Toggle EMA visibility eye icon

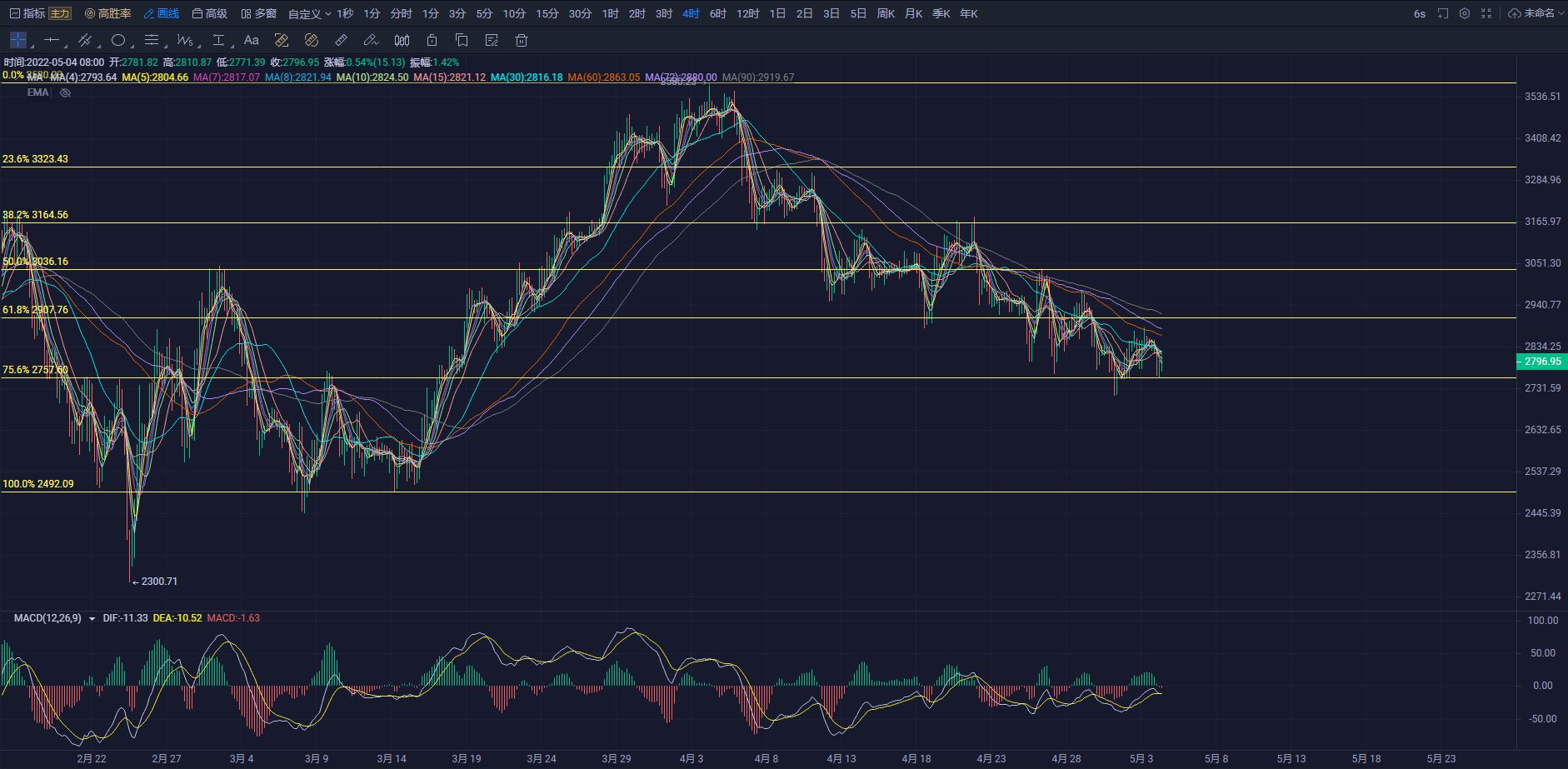65,92
